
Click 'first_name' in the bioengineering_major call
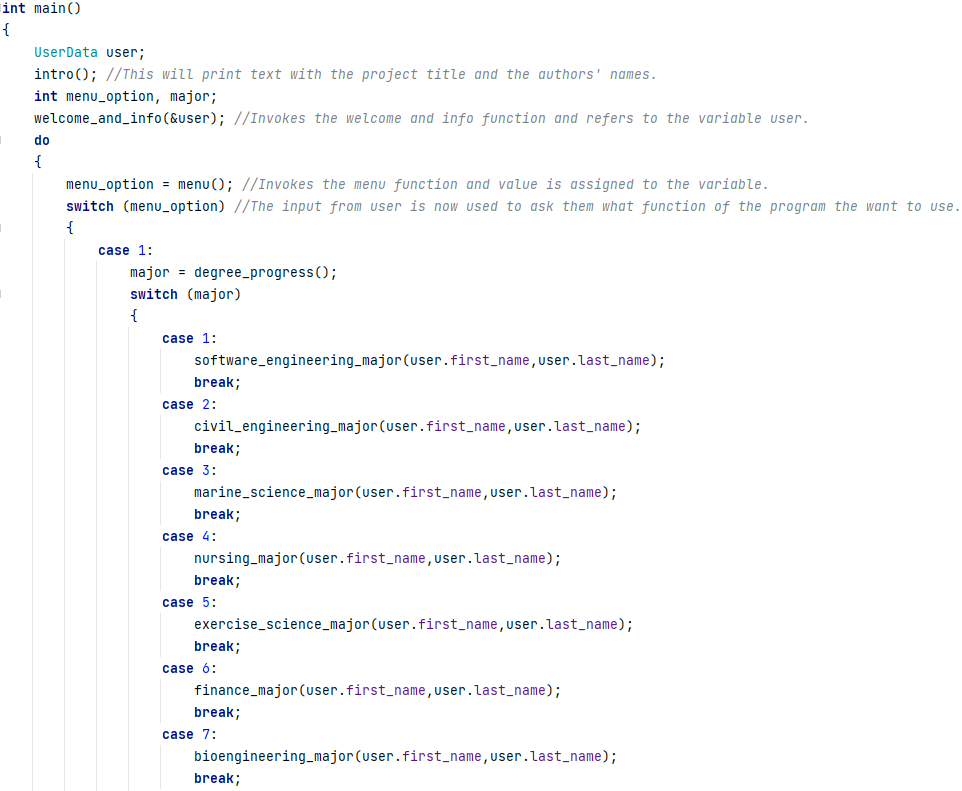click(442, 757)
